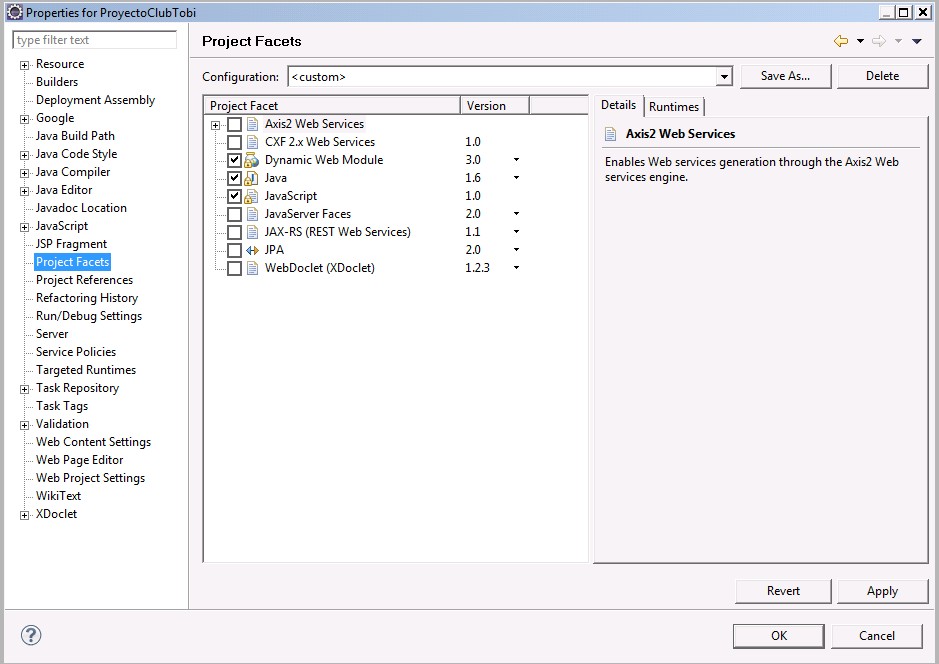Click the Java facet icon
This screenshot has width=939, height=664.
pyautogui.click(x=252, y=178)
